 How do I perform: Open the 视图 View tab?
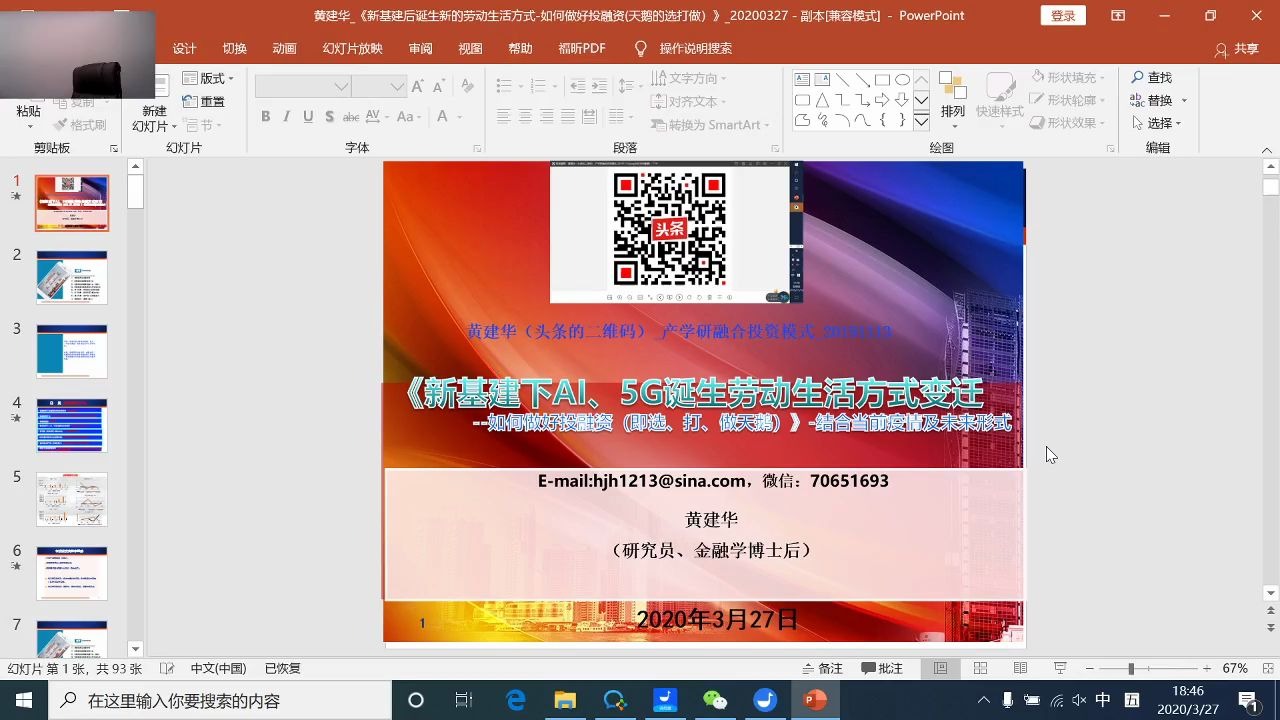point(471,48)
